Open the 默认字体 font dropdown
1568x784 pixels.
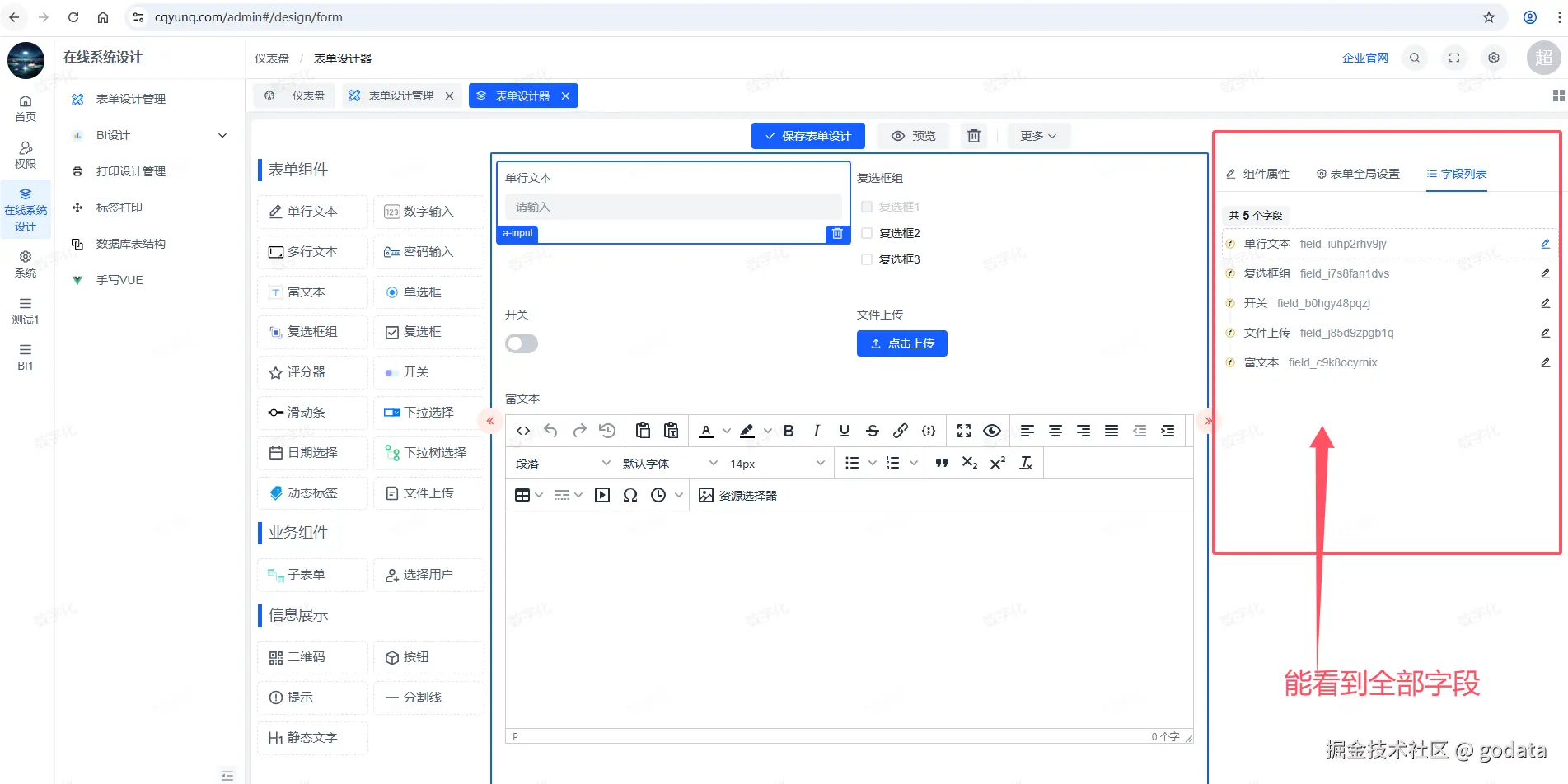click(x=670, y=464)
